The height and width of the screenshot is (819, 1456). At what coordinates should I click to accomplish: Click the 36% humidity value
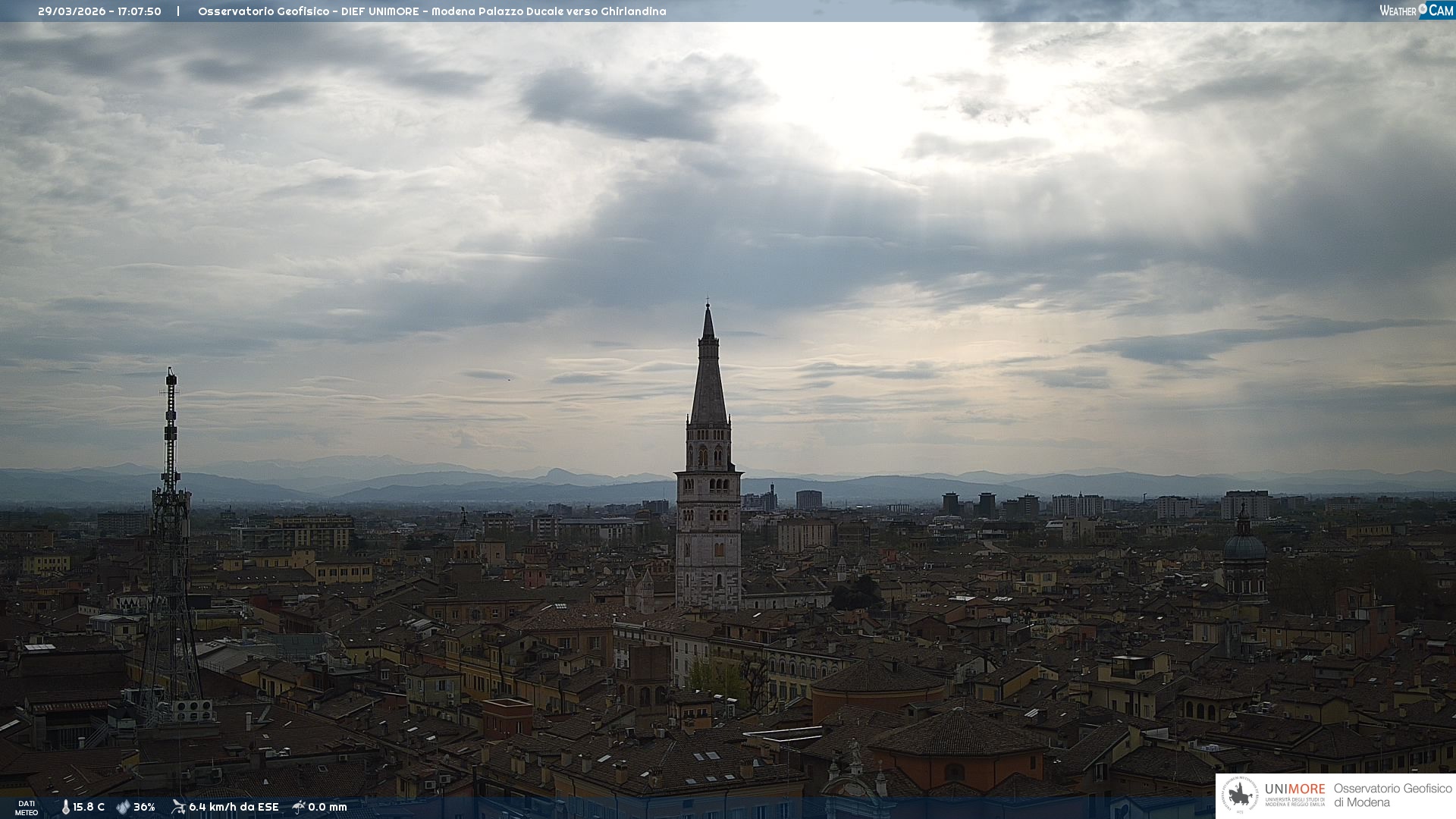coord(144,807)
